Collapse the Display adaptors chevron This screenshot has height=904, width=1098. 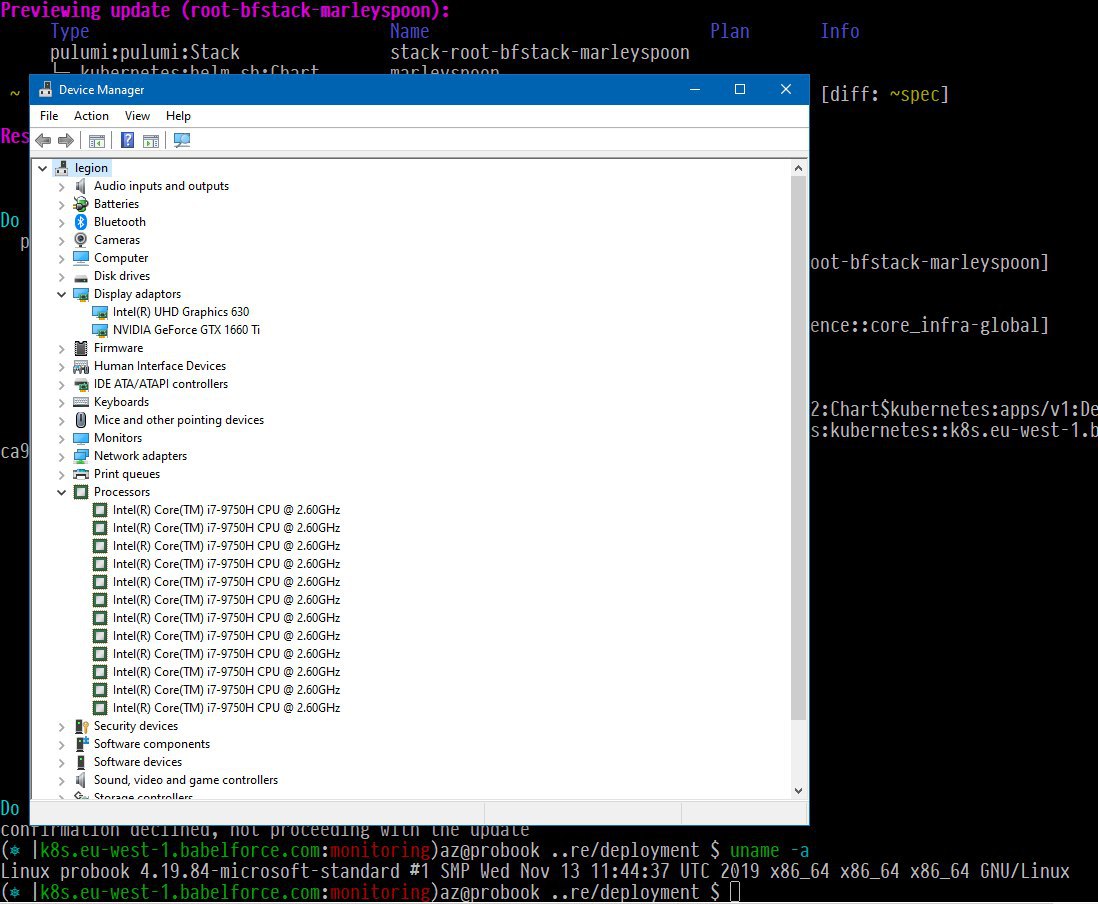(62, 294)
